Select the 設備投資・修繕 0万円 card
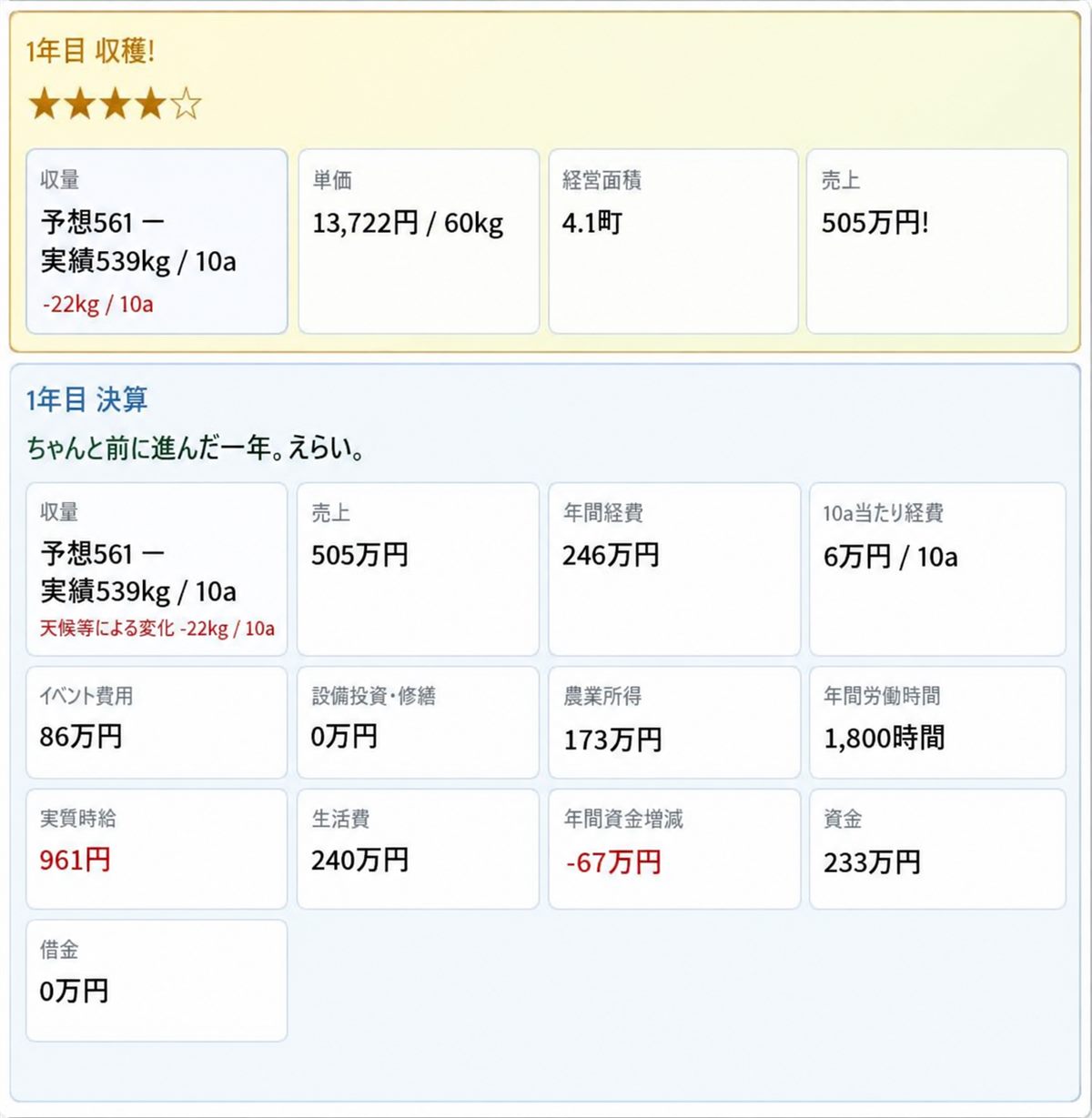Viewport: 1092px width, 1118px height. pos(418,722)
